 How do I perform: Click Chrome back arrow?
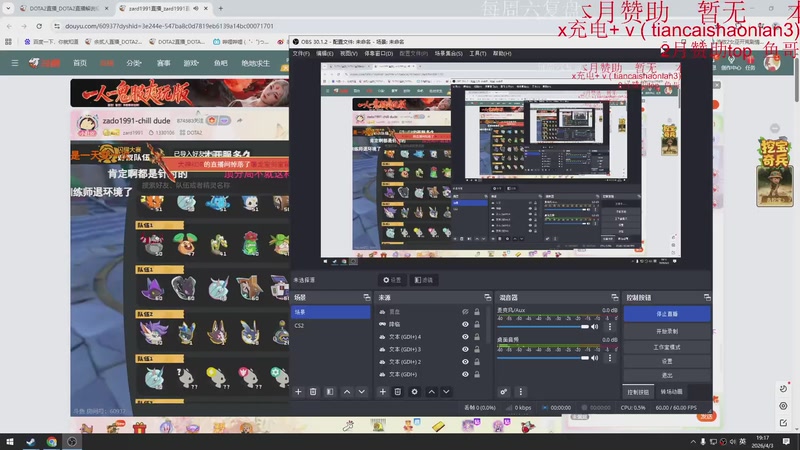(10, 26)
